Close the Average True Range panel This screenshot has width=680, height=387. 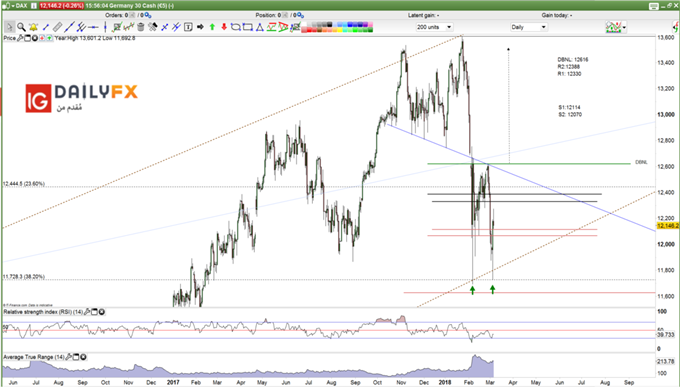pyautogui.click(x=83, y=357)
